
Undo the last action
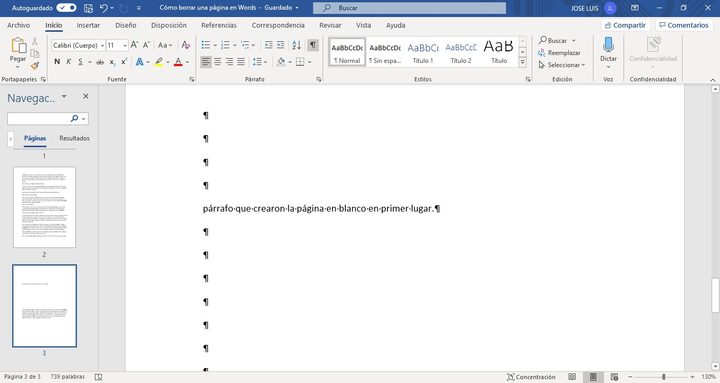(x=104, y=8)
